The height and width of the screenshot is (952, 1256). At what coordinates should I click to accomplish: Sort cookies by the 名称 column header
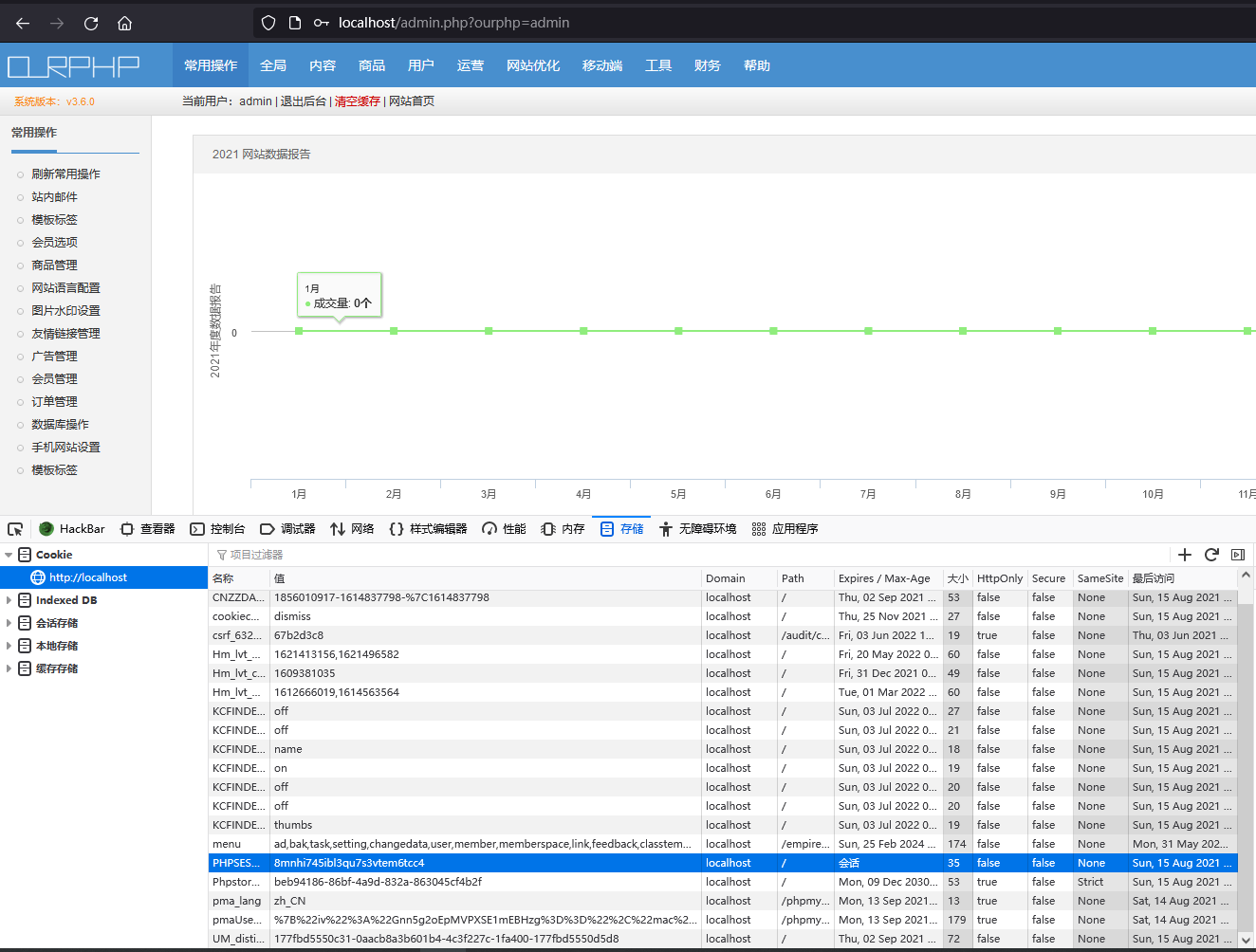pos(239,578)
